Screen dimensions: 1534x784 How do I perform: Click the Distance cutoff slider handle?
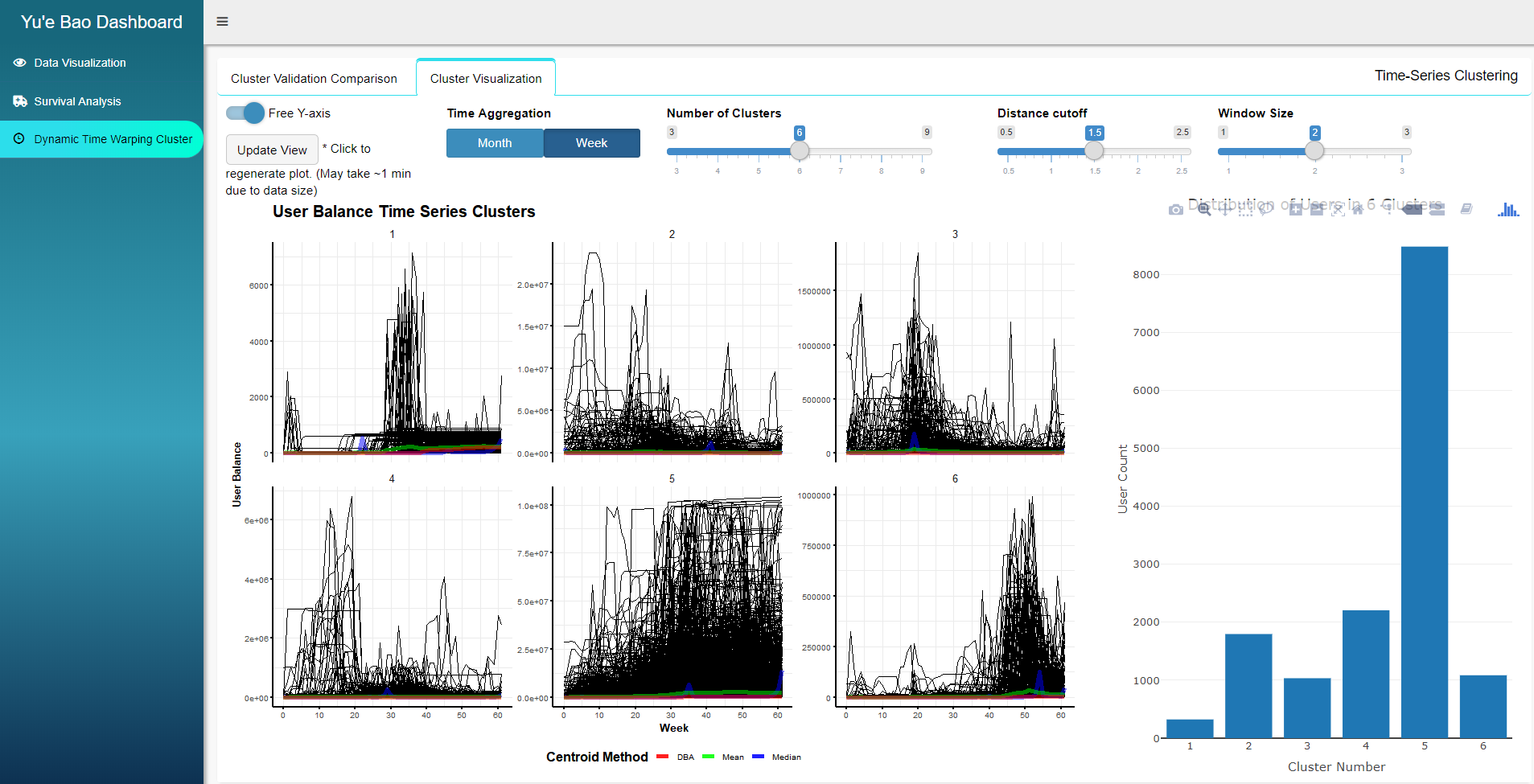pos(1094,151)
